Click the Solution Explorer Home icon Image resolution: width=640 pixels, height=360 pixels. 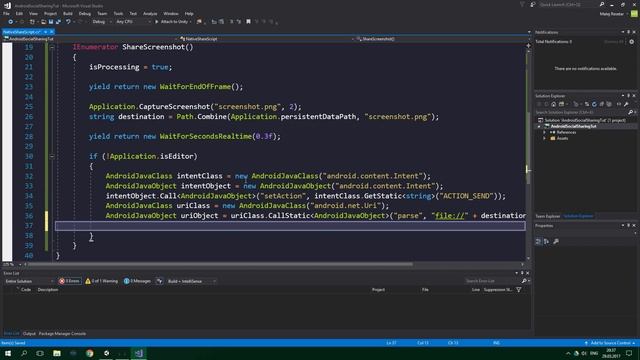click(553, 104)
